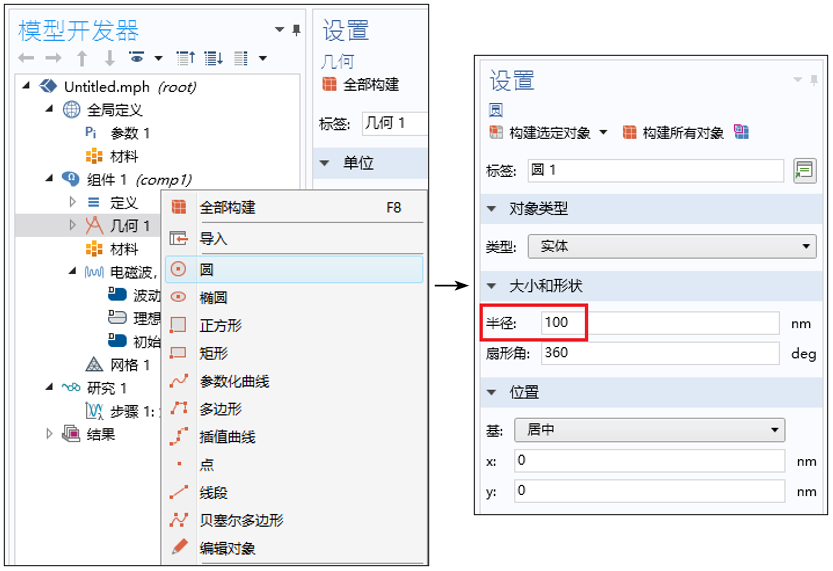Click the move down arrow icon
The height and width of the screenshot is (571, 833).
click(x=109, y=58)
